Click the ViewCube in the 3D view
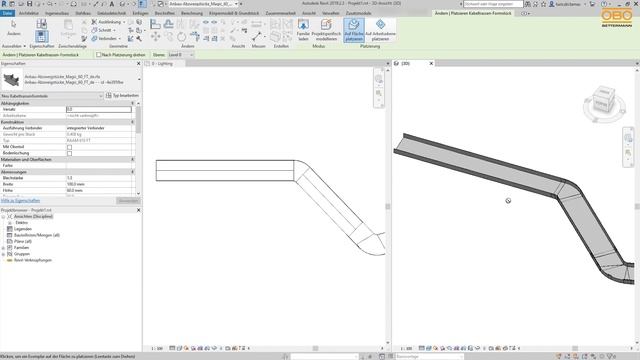Viewport: 640px width, 360px height. click(x=604, y=100)
